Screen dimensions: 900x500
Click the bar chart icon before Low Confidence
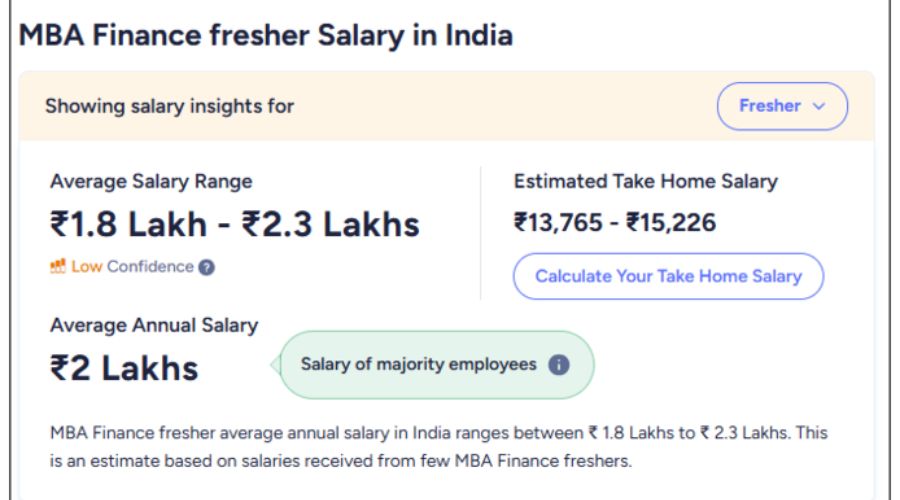pos(58,267)
